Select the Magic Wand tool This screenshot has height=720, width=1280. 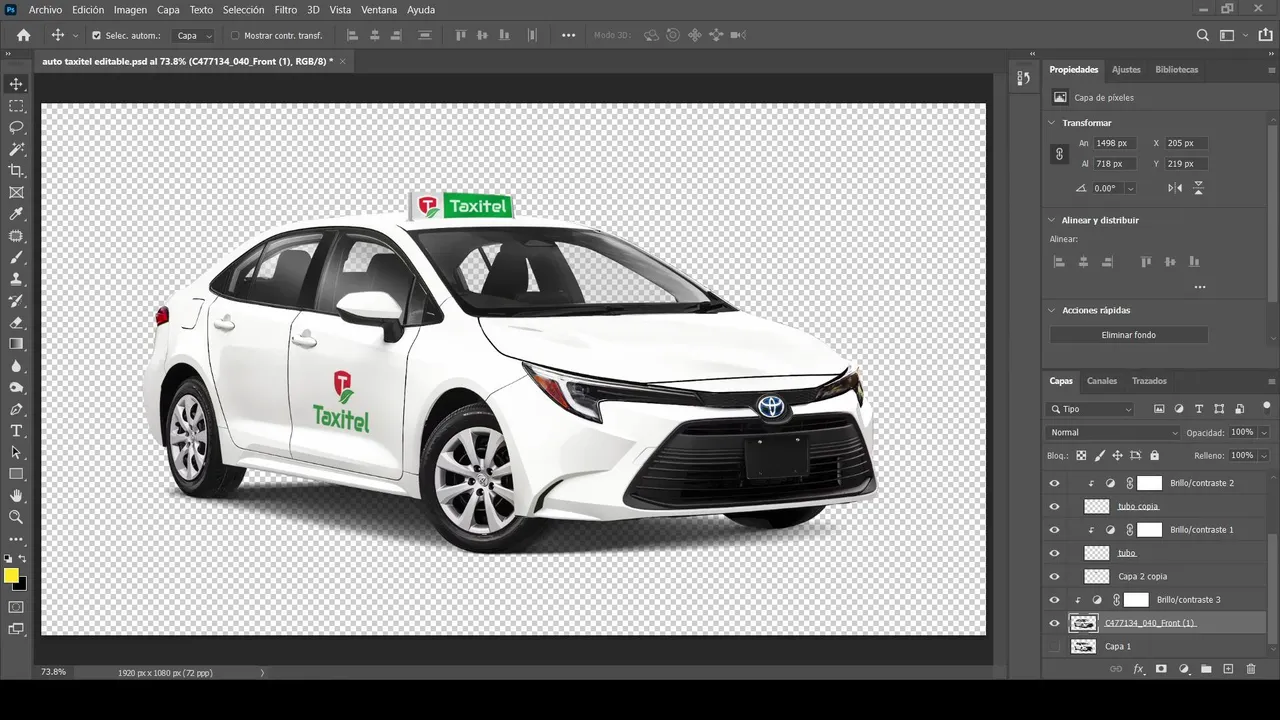tap(16, 149)
